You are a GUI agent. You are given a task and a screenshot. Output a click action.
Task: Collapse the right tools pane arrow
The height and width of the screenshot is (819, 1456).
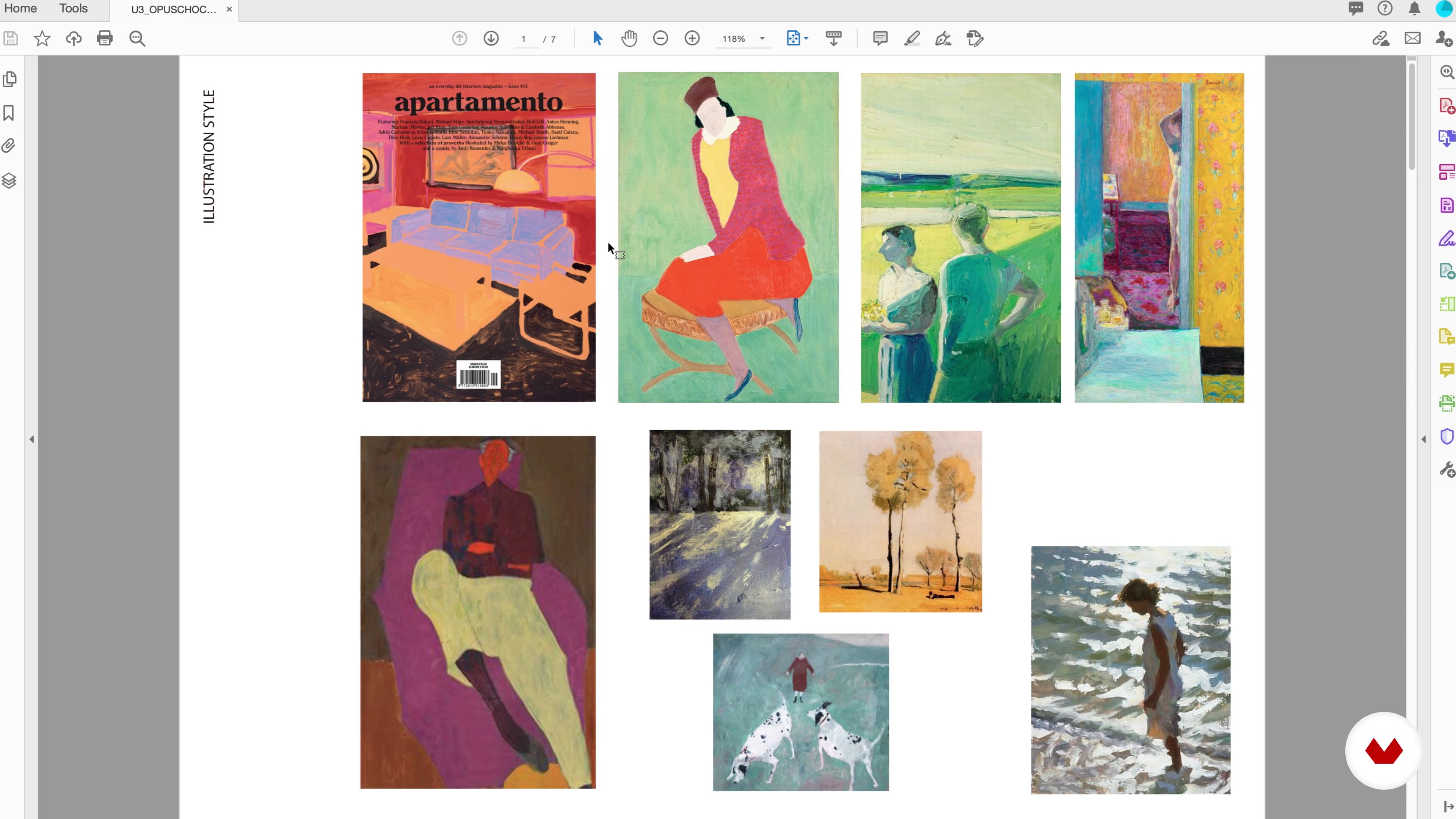pyautogui.click(x=1423, y=439)
